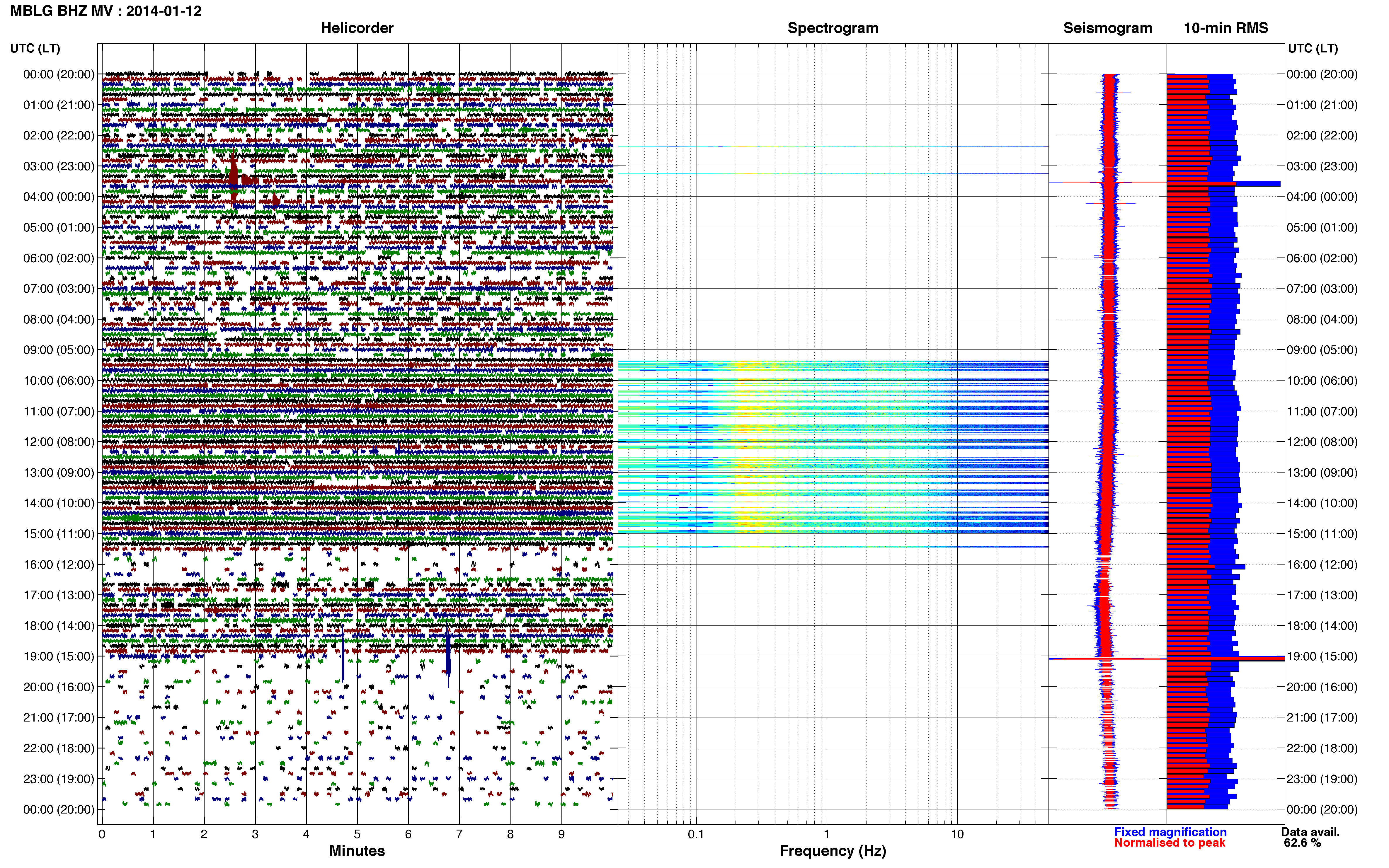The width and height of the screenshot is (1389, 868).
Task: Click the right '07:00 (03:00)' time label
Action: click(1322, 288)
